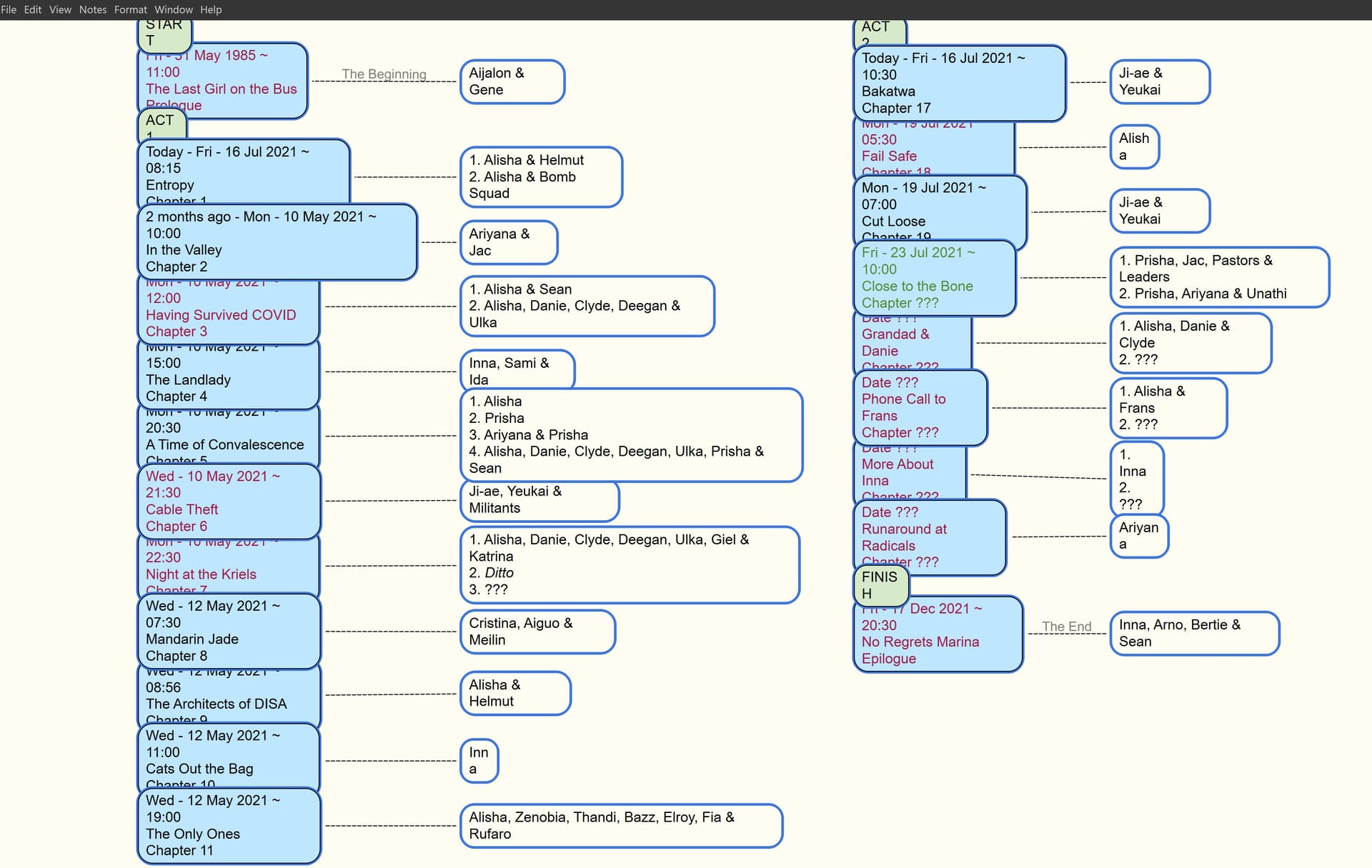Select Night at the Kriels note
1372x868 pixels.
pos(228,568)
